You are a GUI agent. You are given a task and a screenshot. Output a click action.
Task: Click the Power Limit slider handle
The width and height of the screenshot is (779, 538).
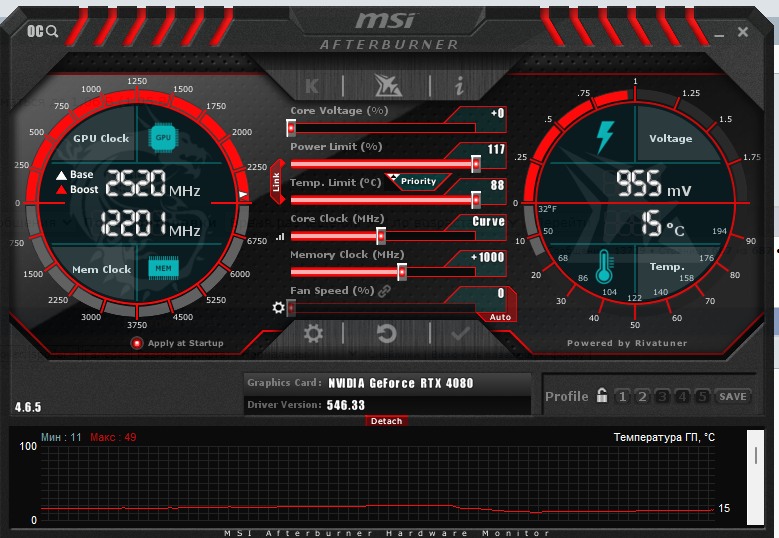(x=475, y=164)
